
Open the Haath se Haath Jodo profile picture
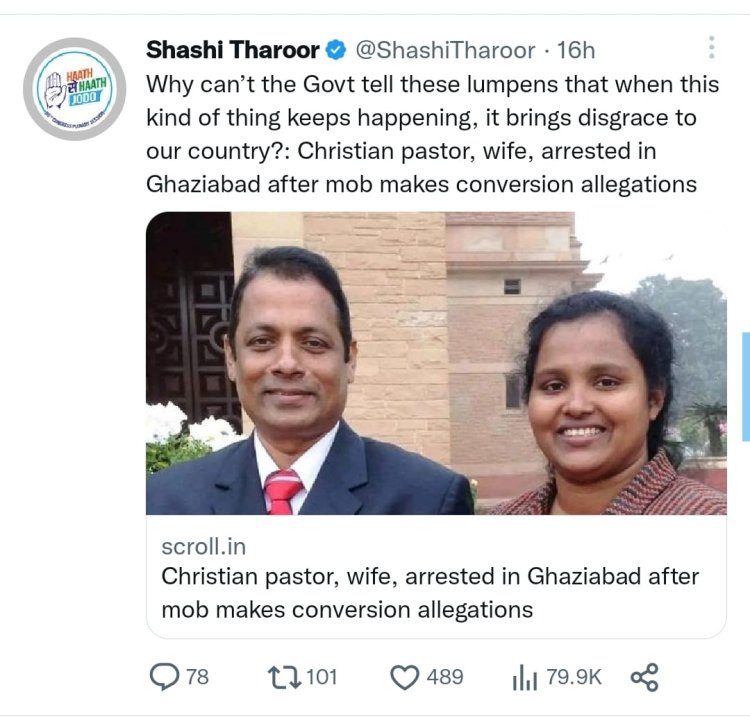pos(74,89)
